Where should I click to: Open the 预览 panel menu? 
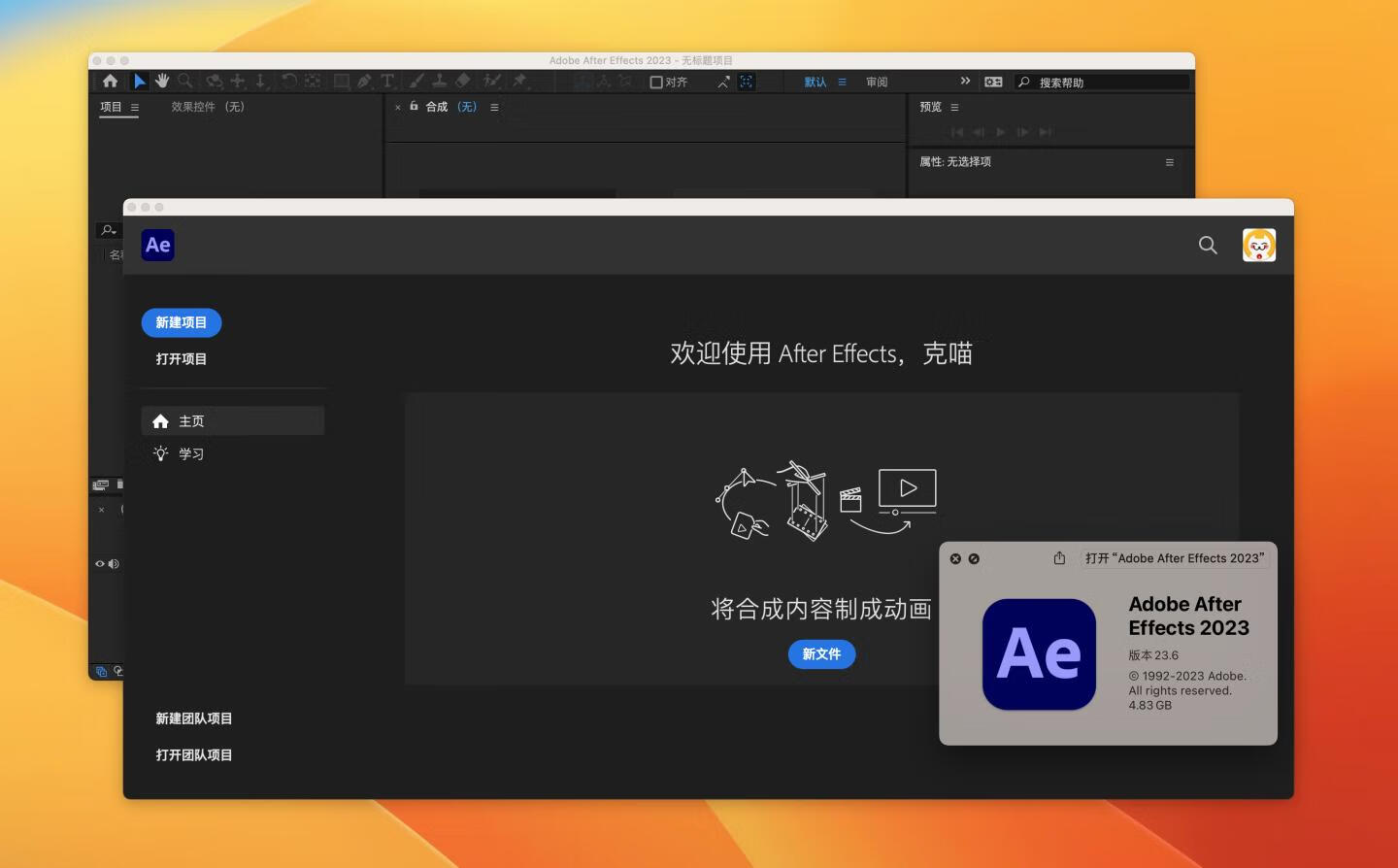(x=954, y=108)
